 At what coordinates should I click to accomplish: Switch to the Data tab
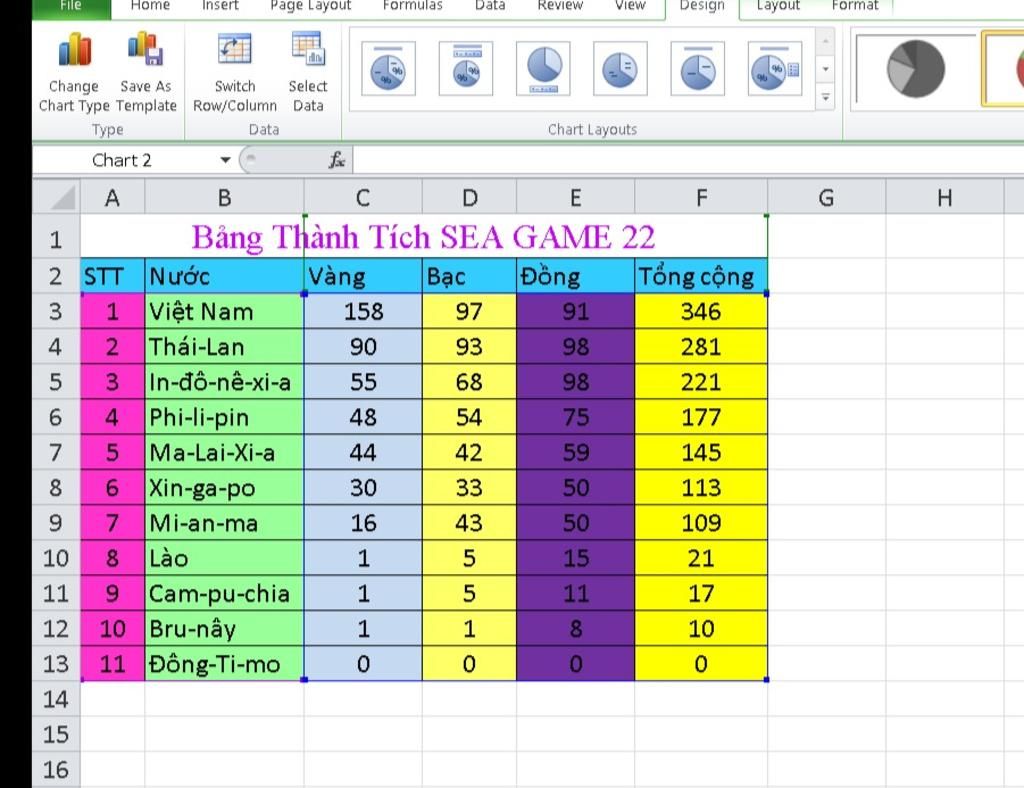(490, 6)
